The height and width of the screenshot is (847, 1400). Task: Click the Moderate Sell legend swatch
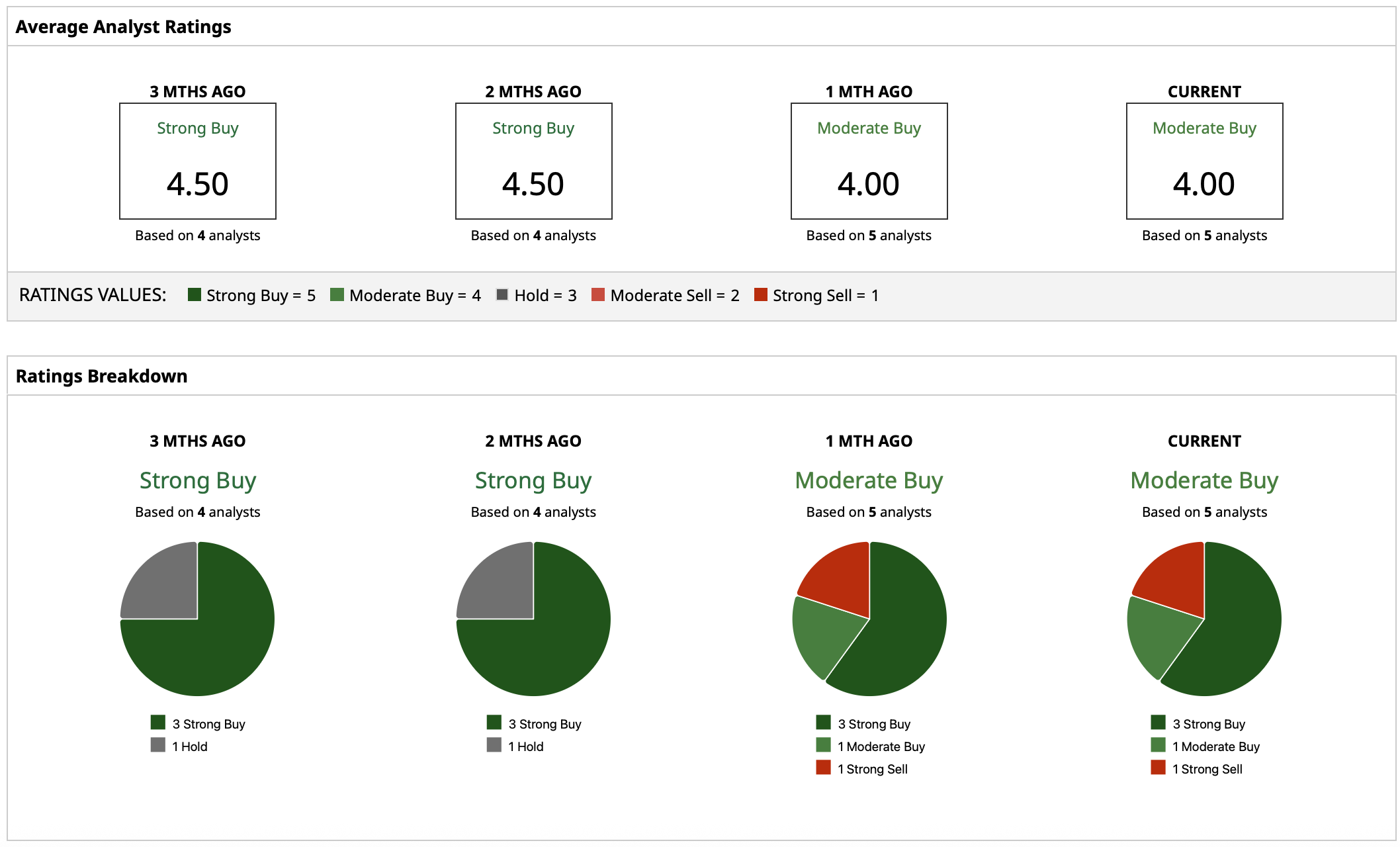click(x=598, y=294)
